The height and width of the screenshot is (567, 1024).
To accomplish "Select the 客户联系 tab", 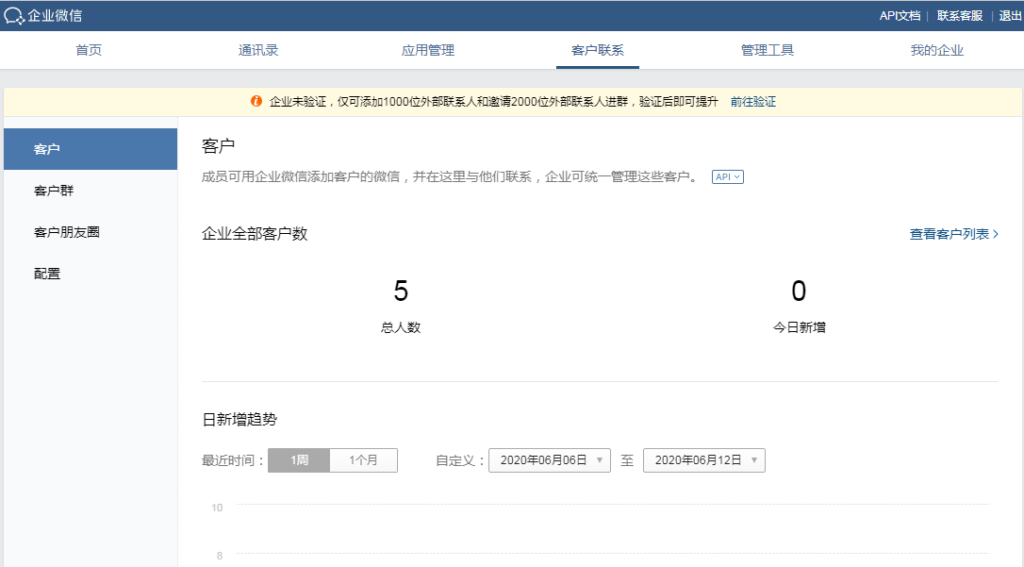I will coord(598,50).
